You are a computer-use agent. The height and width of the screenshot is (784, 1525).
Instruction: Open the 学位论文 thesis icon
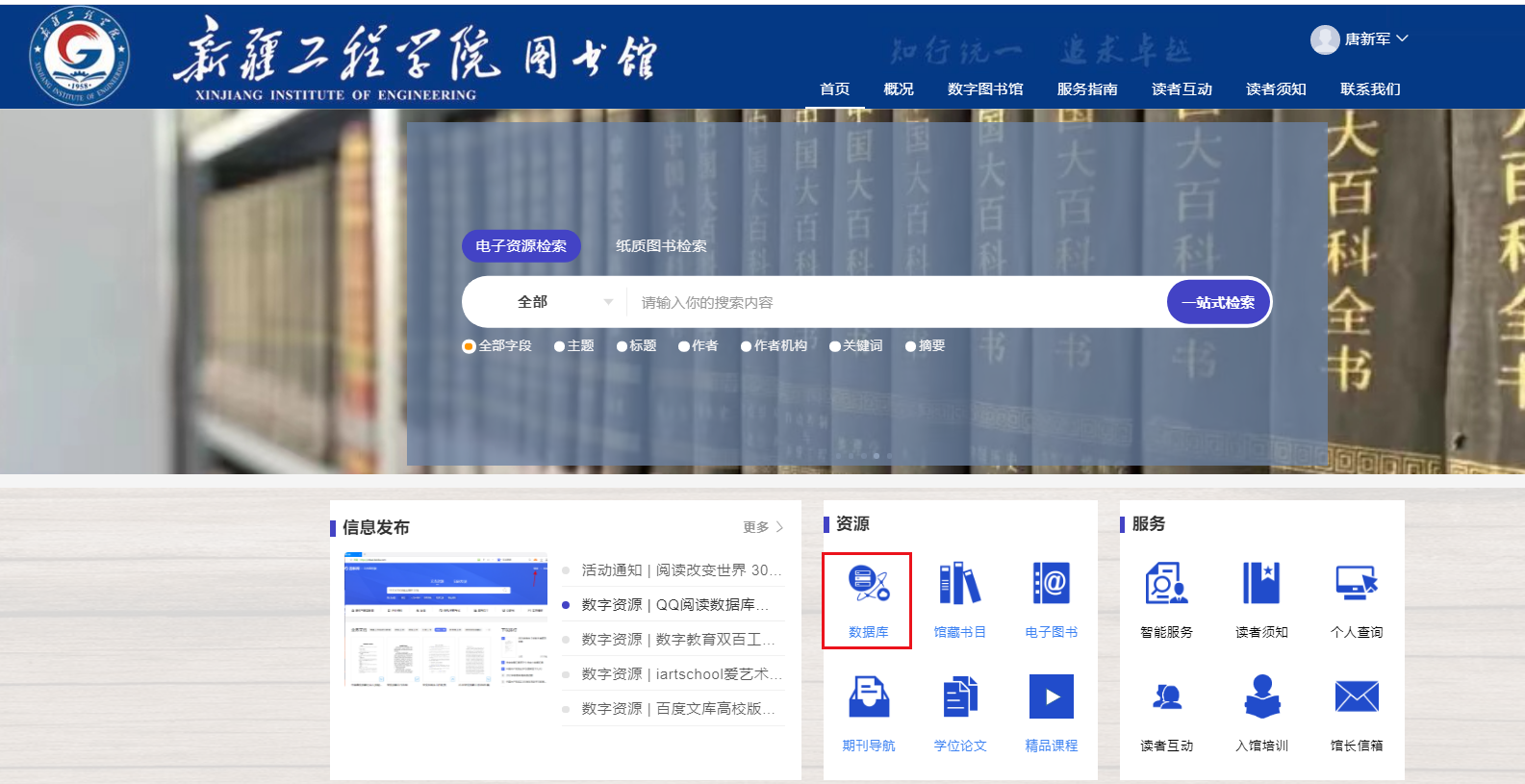960,696
